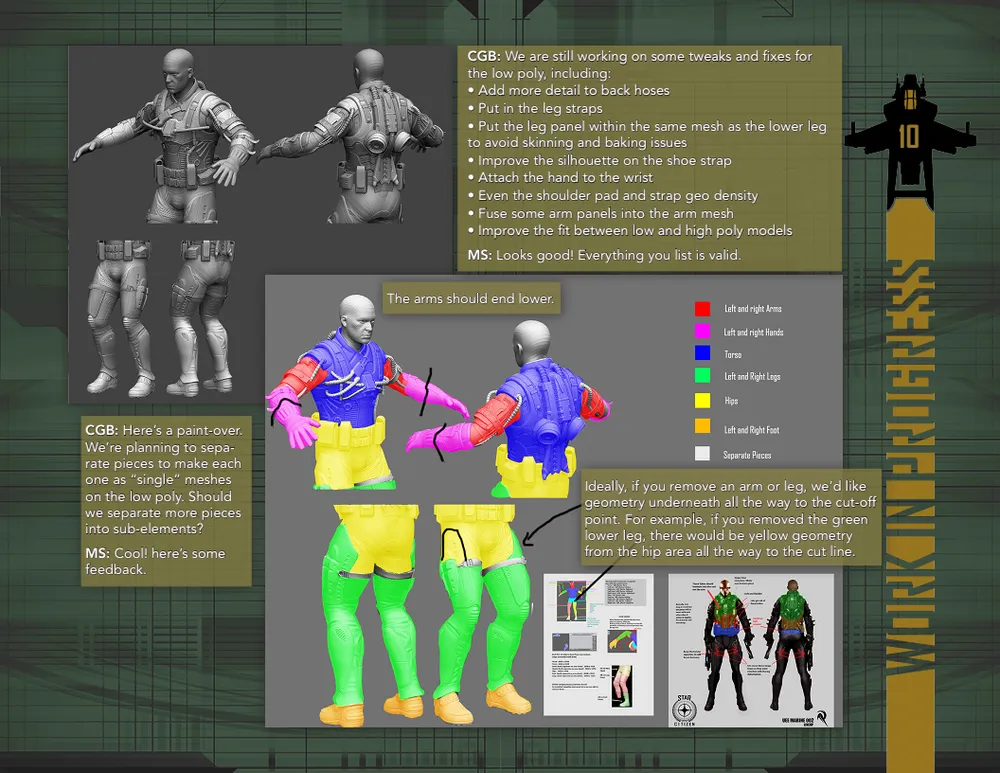Click "MS: Looks good! Everything you list is valid."
The height and width of the screenshot is (773, 1000).
pos(605,255)
